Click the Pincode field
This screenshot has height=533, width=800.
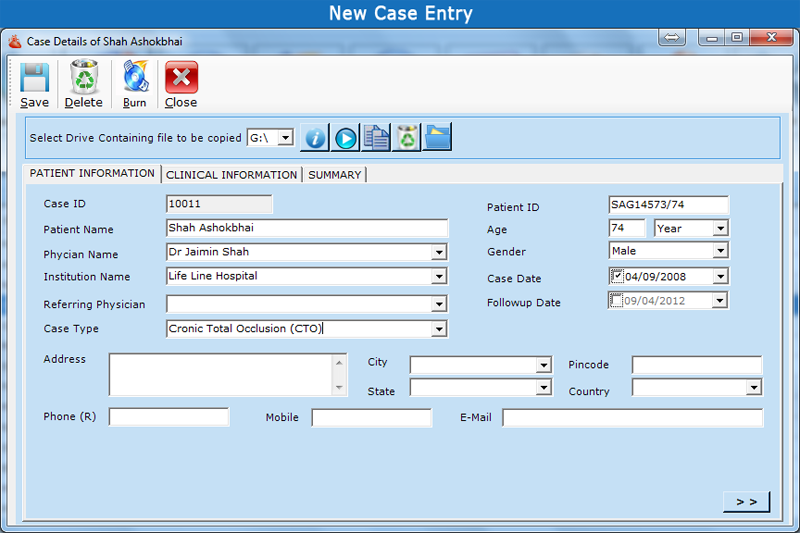[x=697, y=365]
